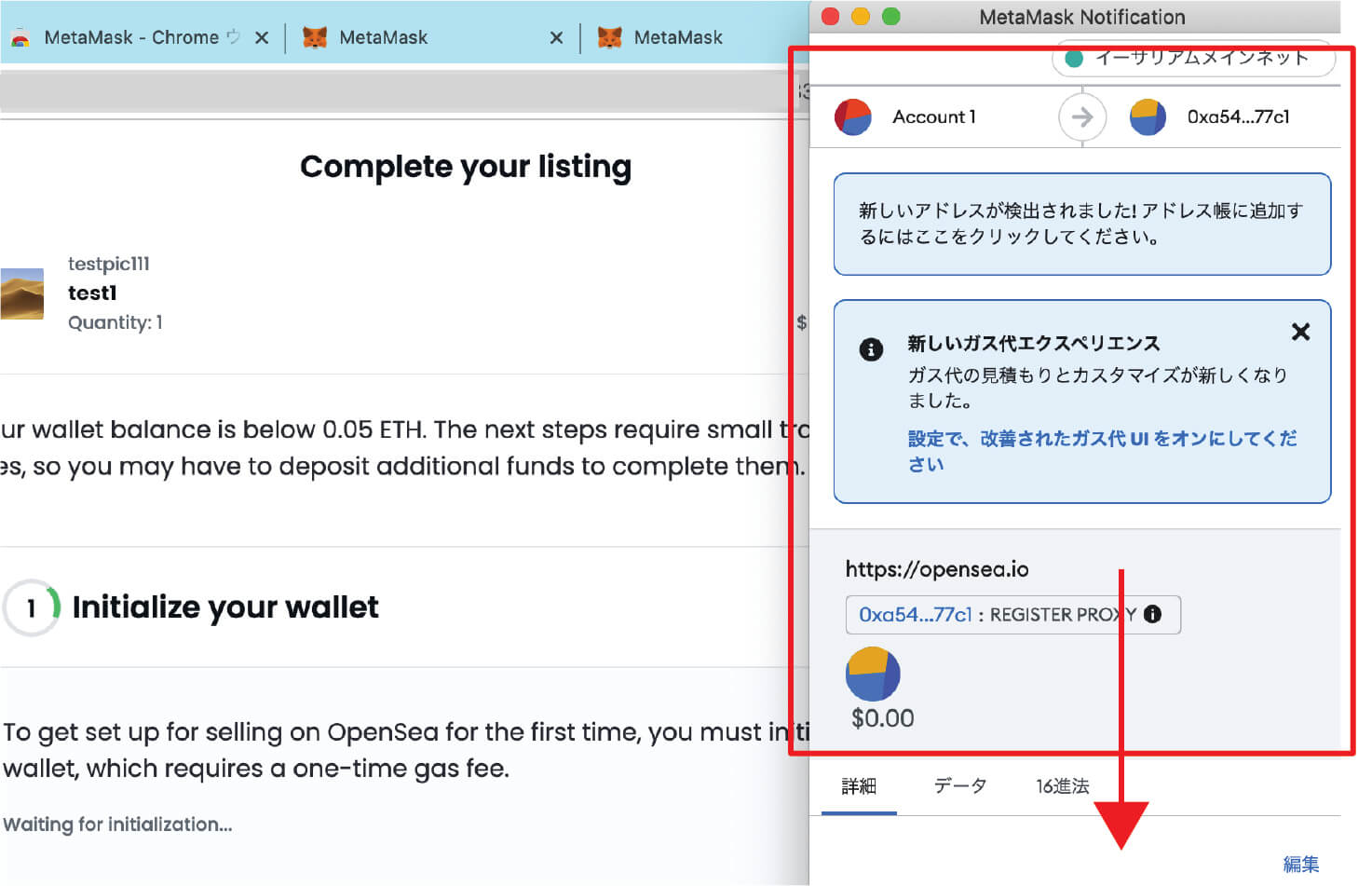This screenshot has height=886, width=1372.
Task: Close the first MetaMask - Chrome tab
Action: pyautogui.click(x=262, y=37)
